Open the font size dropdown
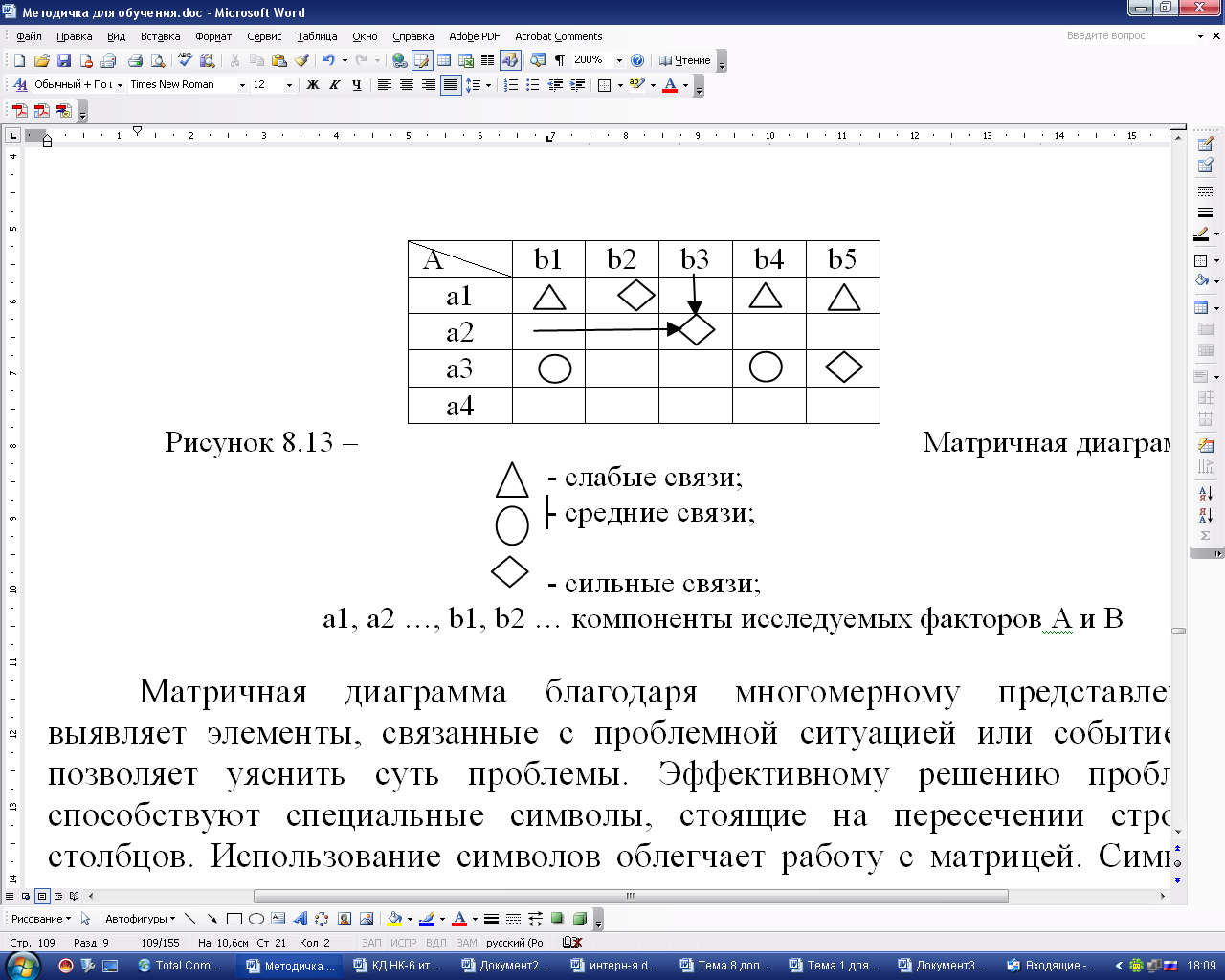 pyautogui.click(x=288, y=85)
